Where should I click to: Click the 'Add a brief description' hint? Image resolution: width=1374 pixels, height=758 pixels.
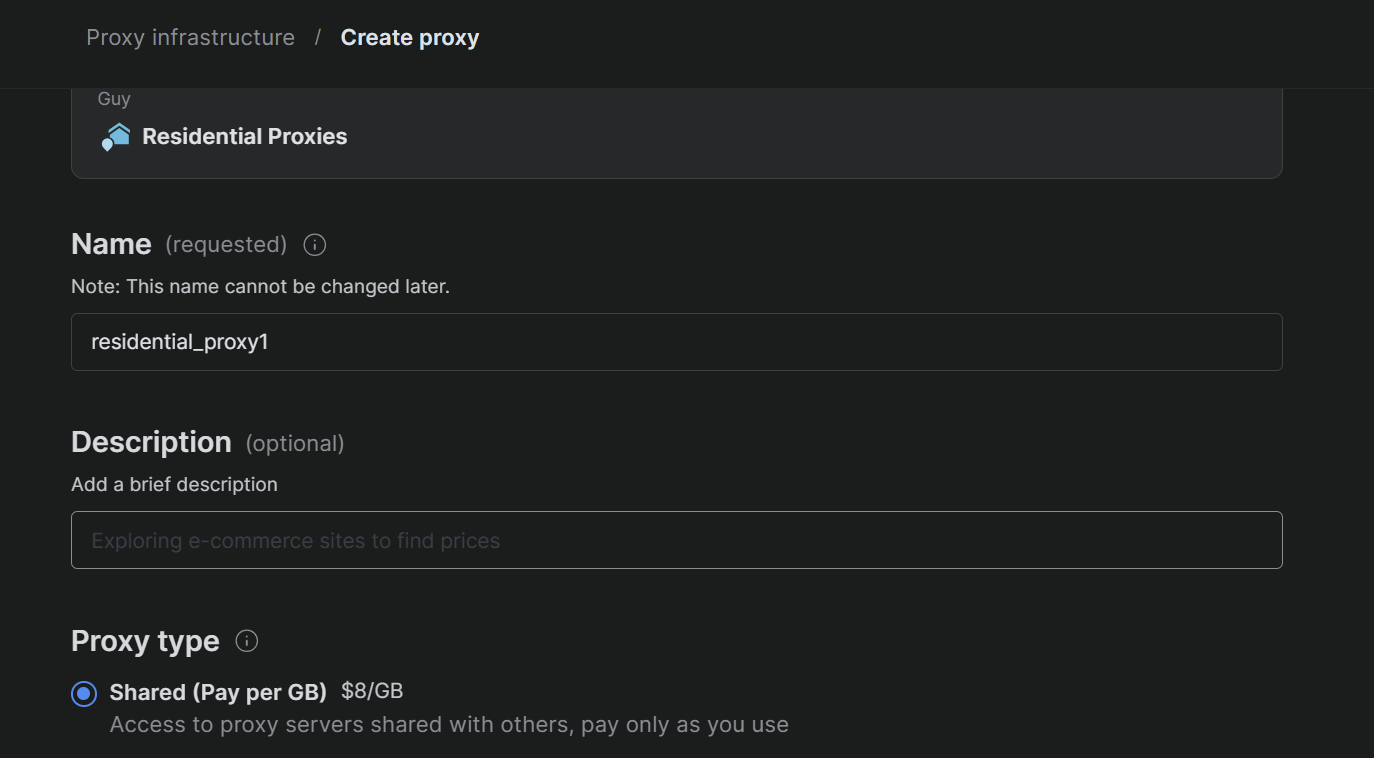tap(174, 485)
